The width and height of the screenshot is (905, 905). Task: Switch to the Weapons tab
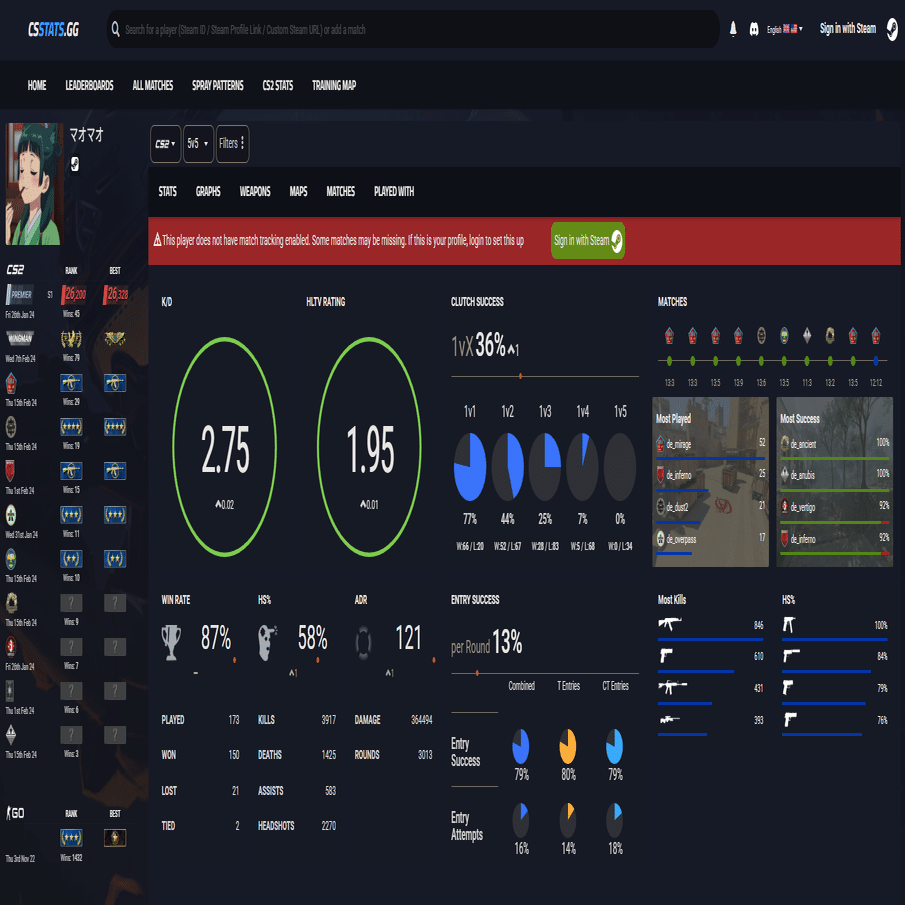pyautogui.click(x=255, y=192)
